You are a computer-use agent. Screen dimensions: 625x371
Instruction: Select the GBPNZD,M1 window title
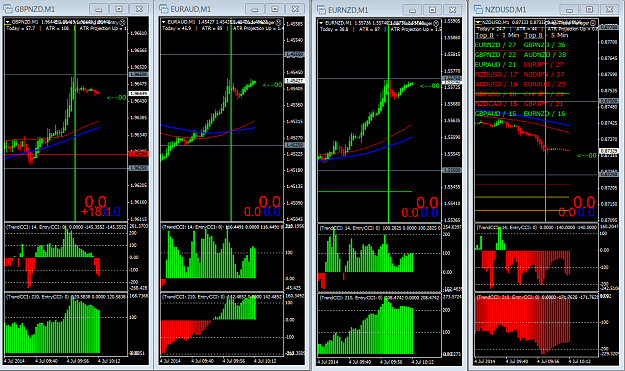coord(35,9)
